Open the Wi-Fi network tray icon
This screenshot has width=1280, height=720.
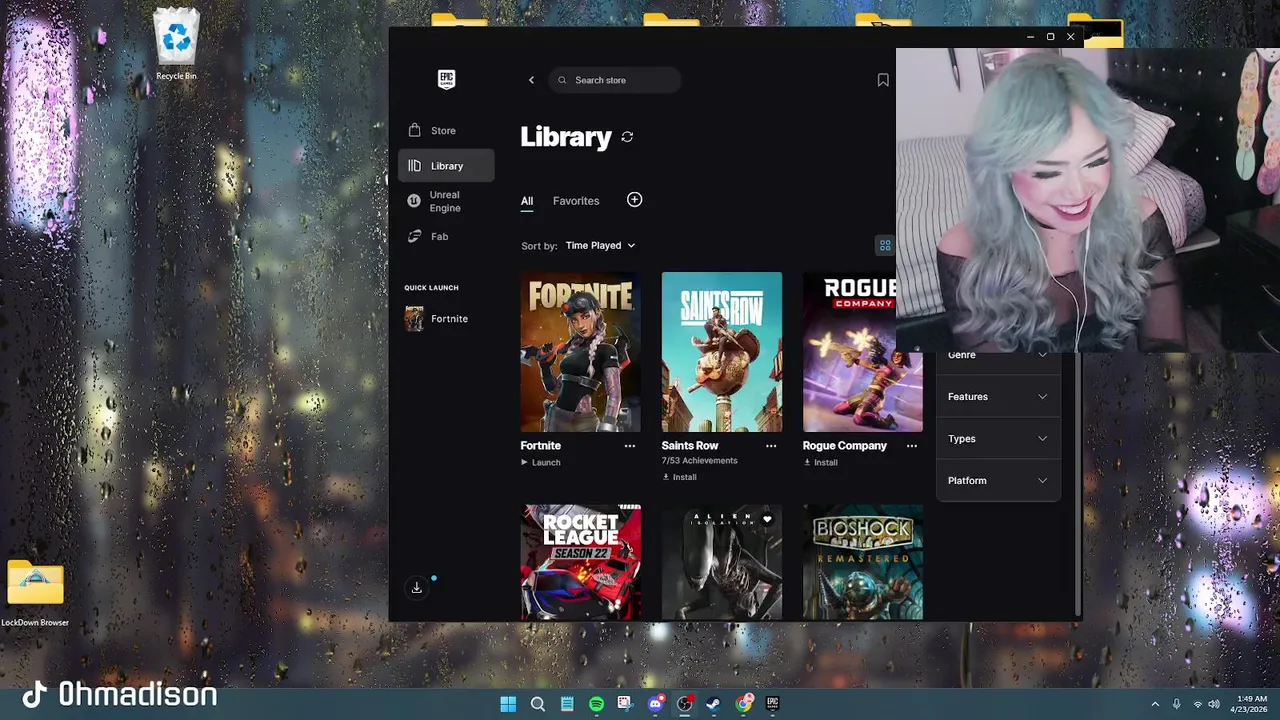(1198, 704)
